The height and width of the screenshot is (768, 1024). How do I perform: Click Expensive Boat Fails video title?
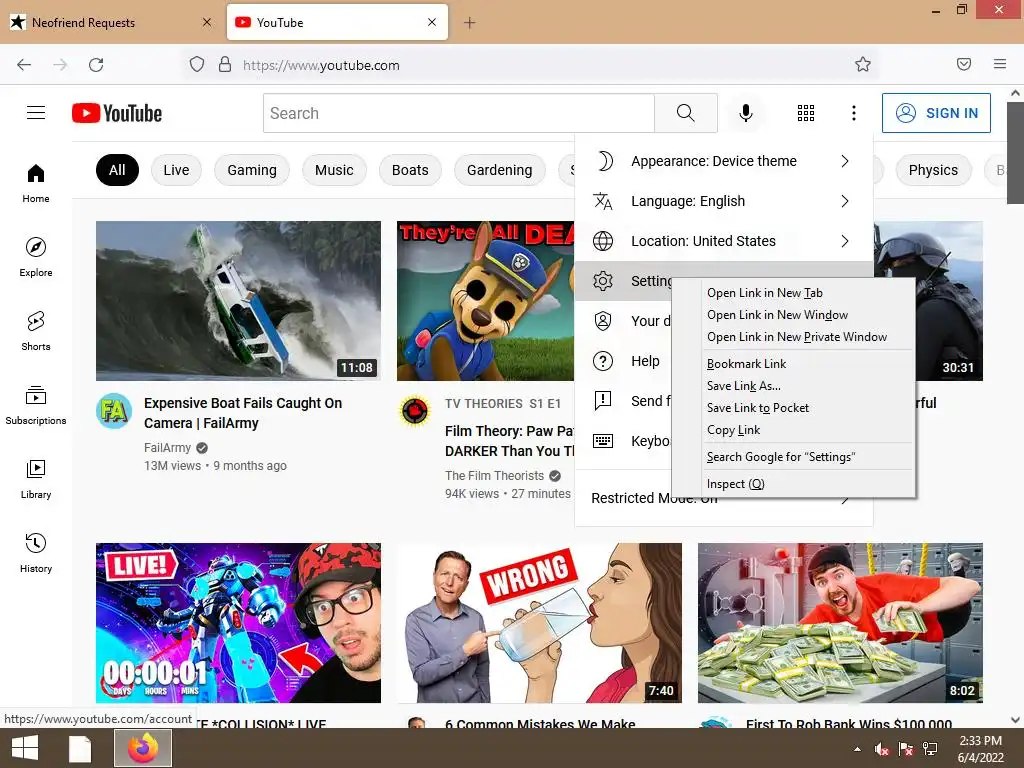(243, 413)
